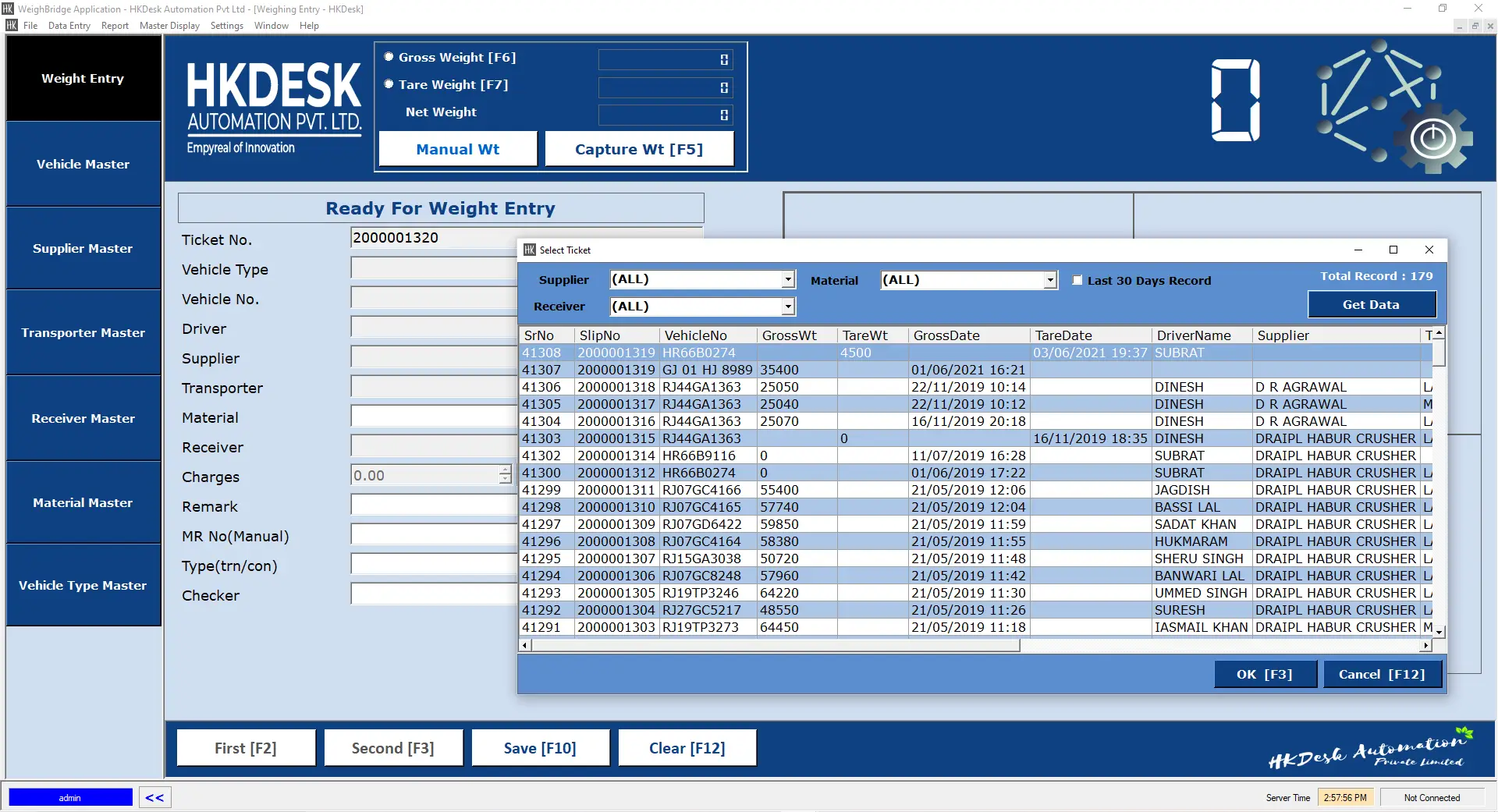Click the power gear logo icon
The width and height of the screenshot is (1498, 812).
tap(1432, 139)
